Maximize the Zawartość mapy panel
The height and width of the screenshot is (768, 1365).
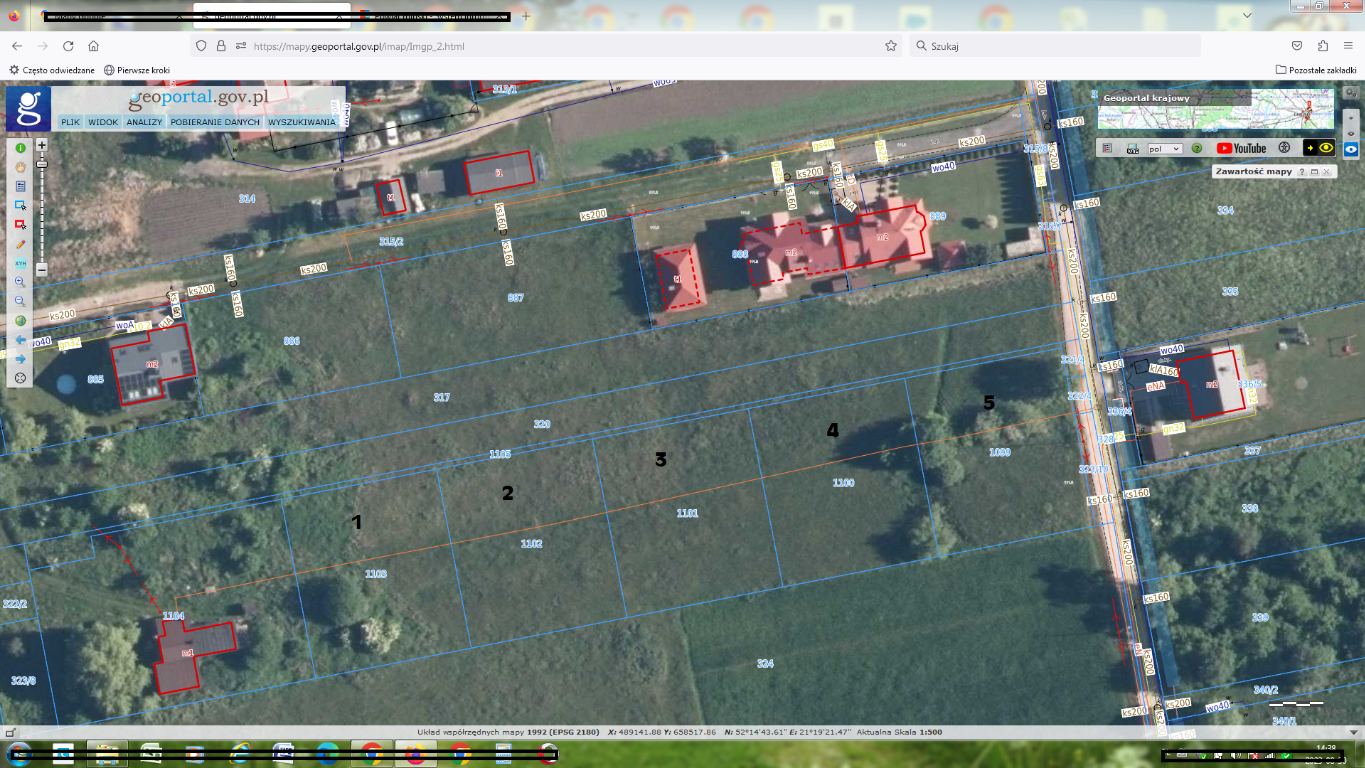pos(1314,172)
